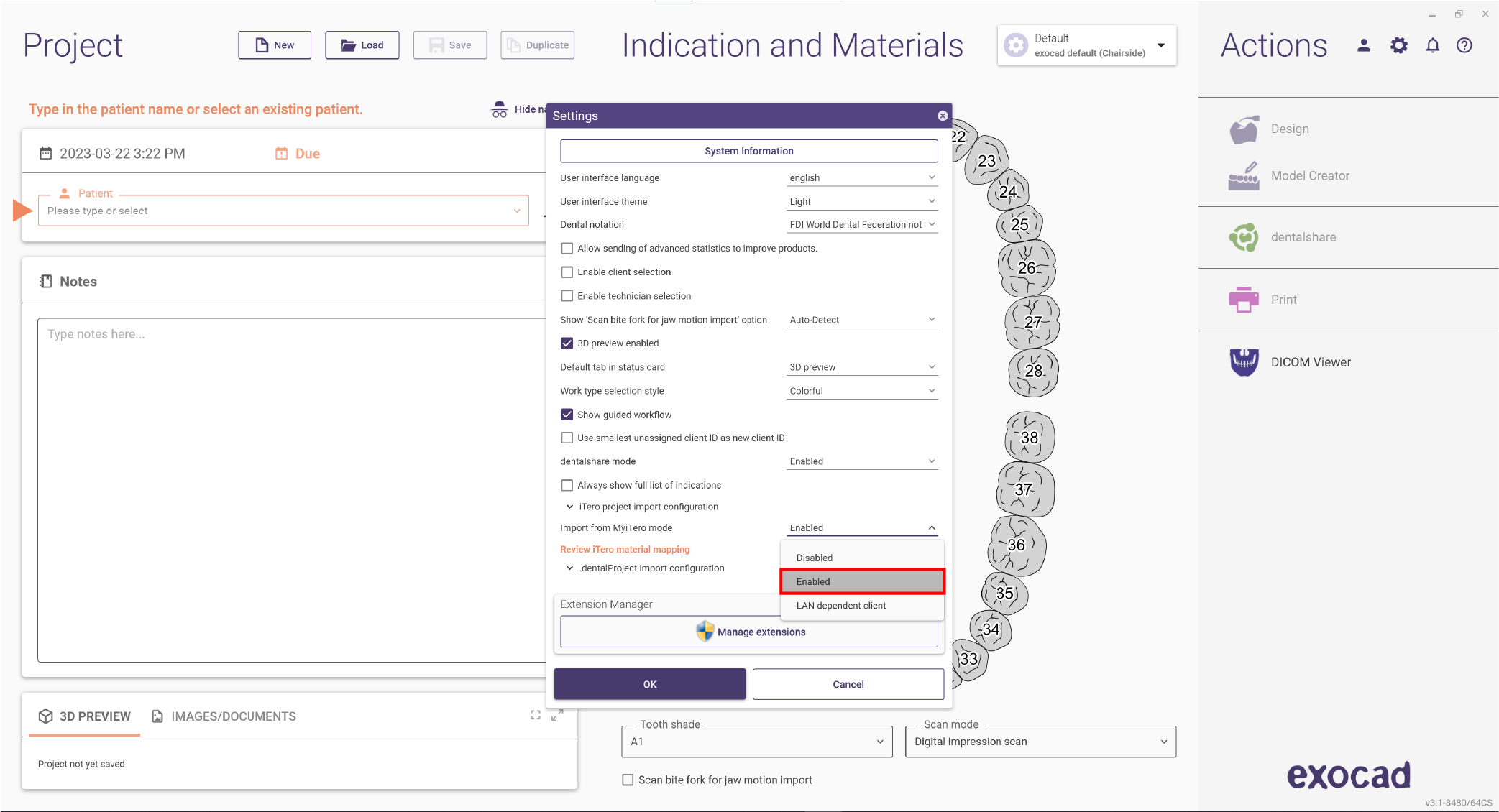1499x812 pixels.
Task: Enable client selection checkbox
Action: click(x=567, y=272)
